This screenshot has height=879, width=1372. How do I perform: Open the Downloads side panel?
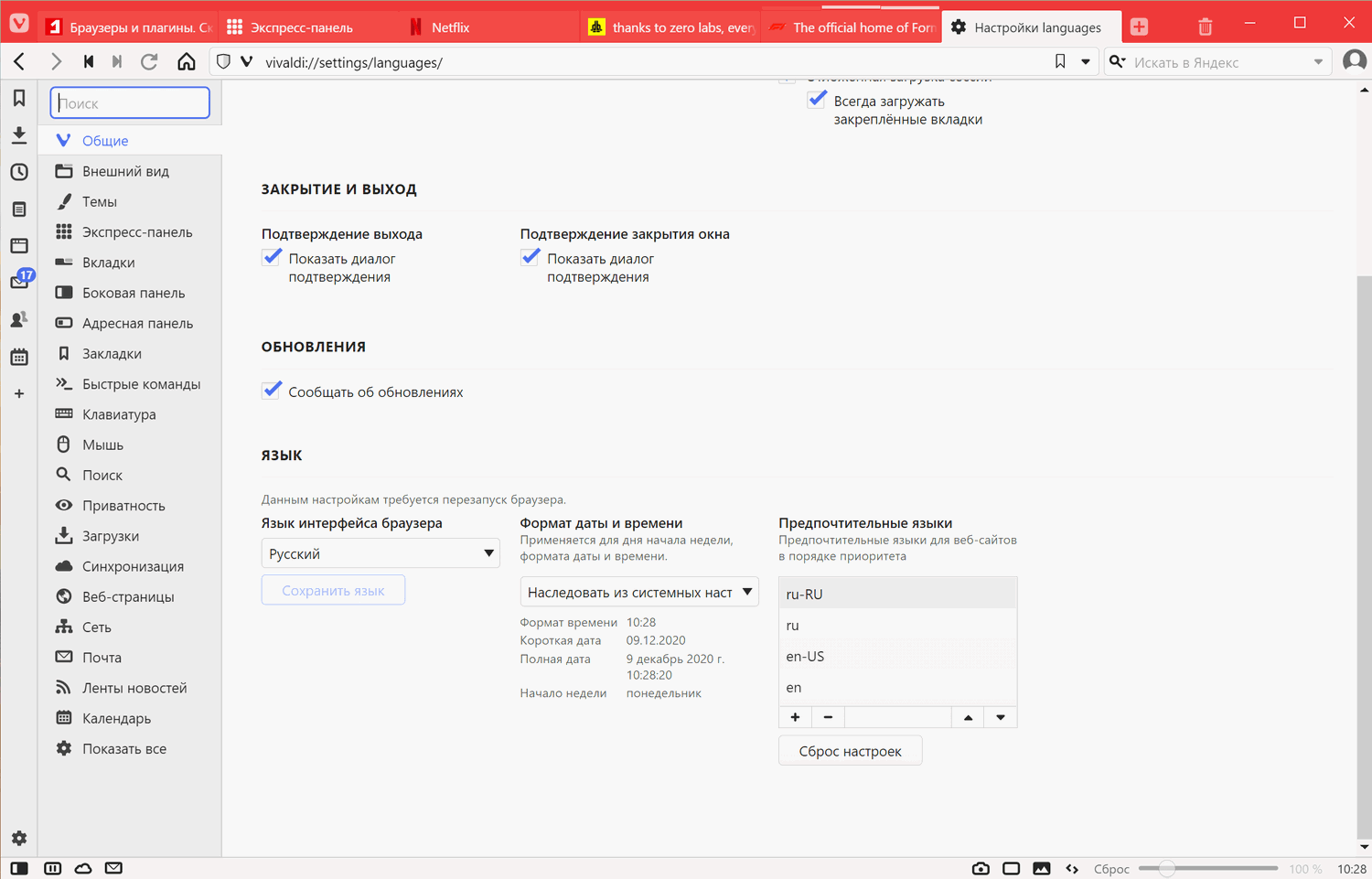coord(19,135)
